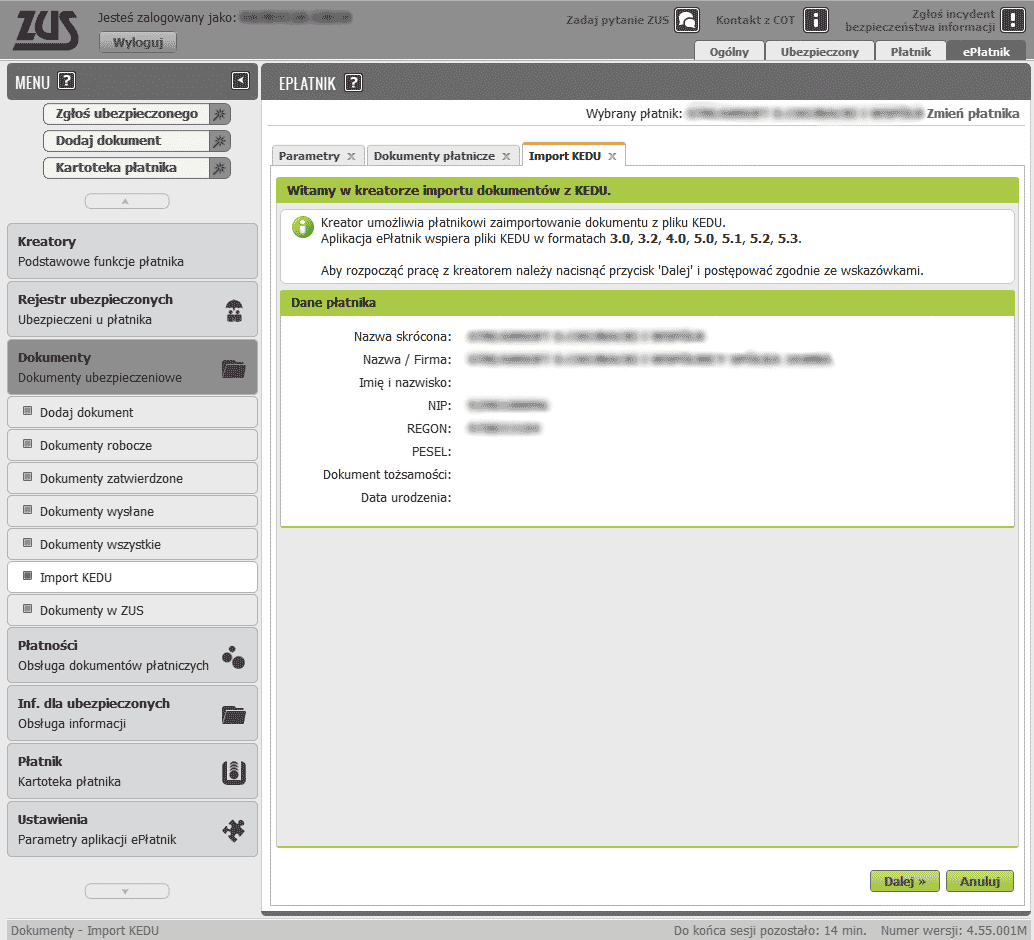This screenshot has height=940, width=1034.
Task: Open MENU help question mark icon
Action: [x=67, y=82]
